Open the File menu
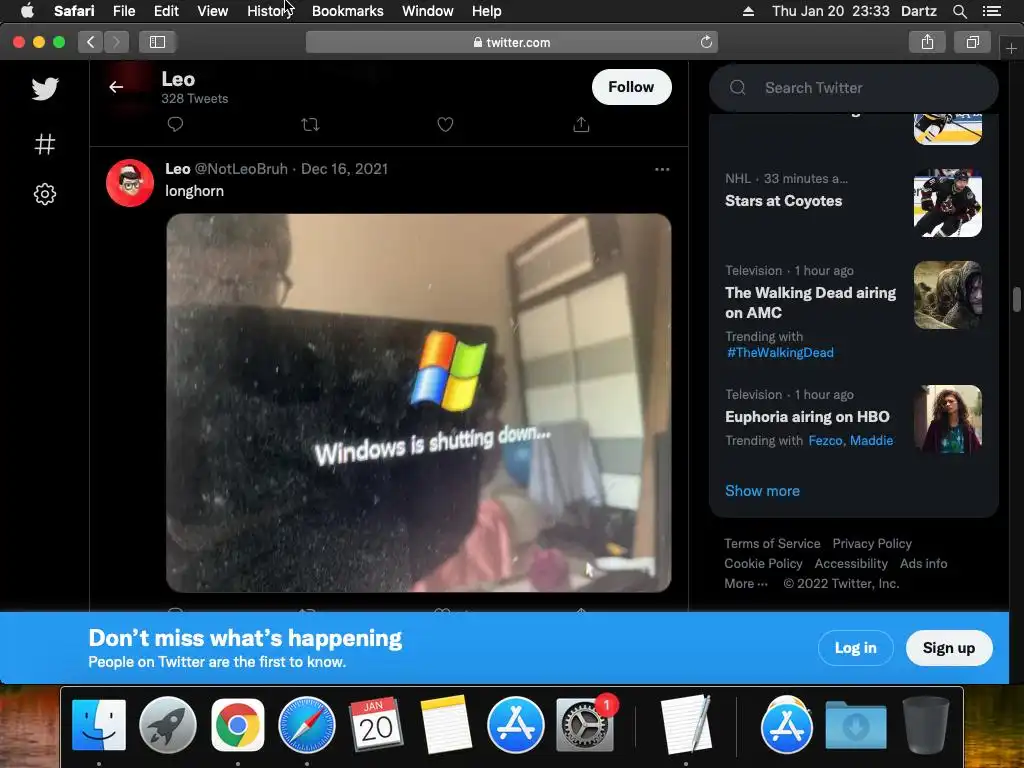Viewport: 1024px width, 768px height. point(124,11)
